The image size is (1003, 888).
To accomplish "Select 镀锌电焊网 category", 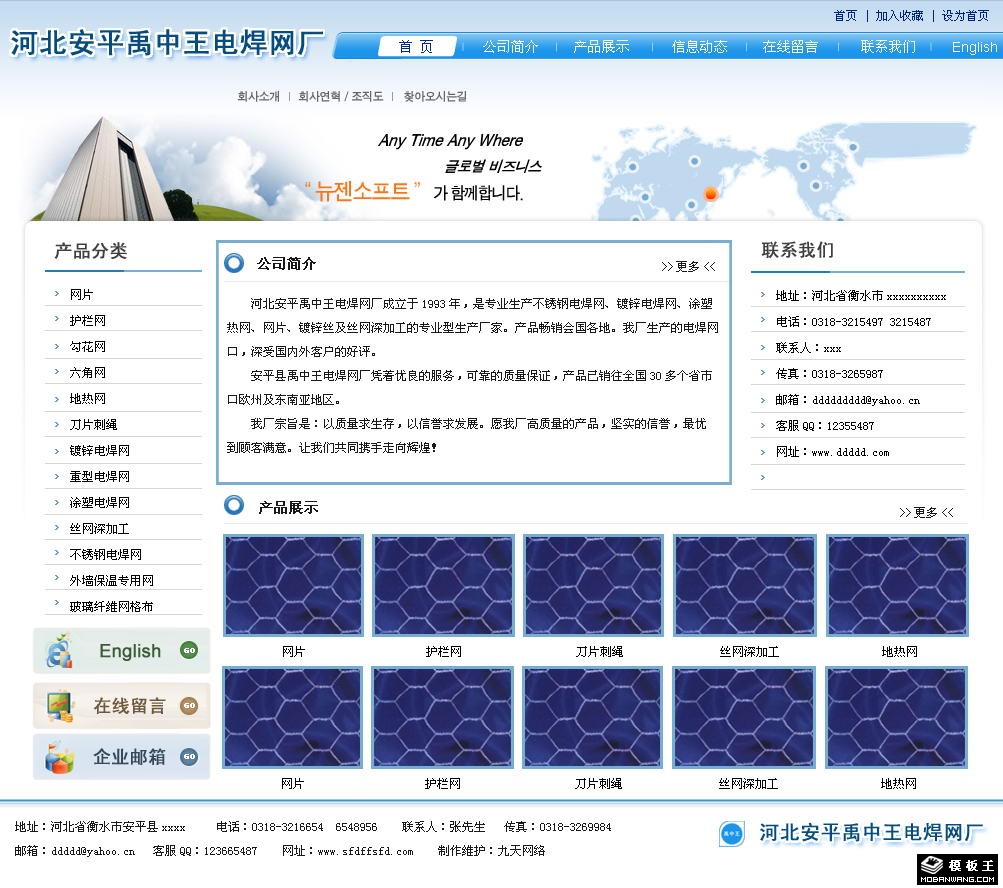I will pos(100,450).
